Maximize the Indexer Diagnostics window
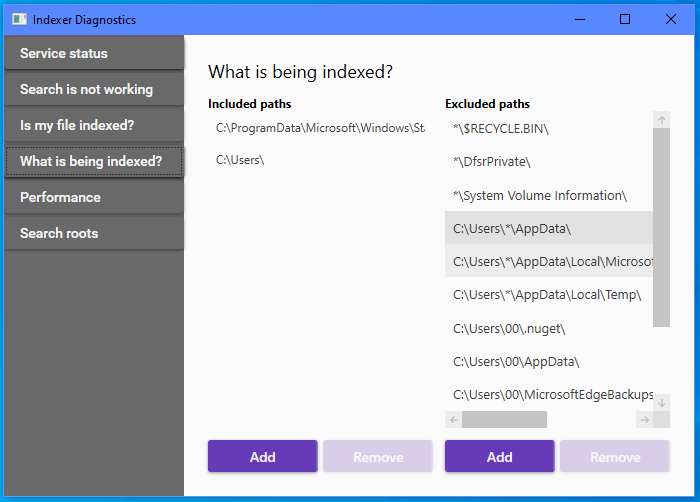 625,19
